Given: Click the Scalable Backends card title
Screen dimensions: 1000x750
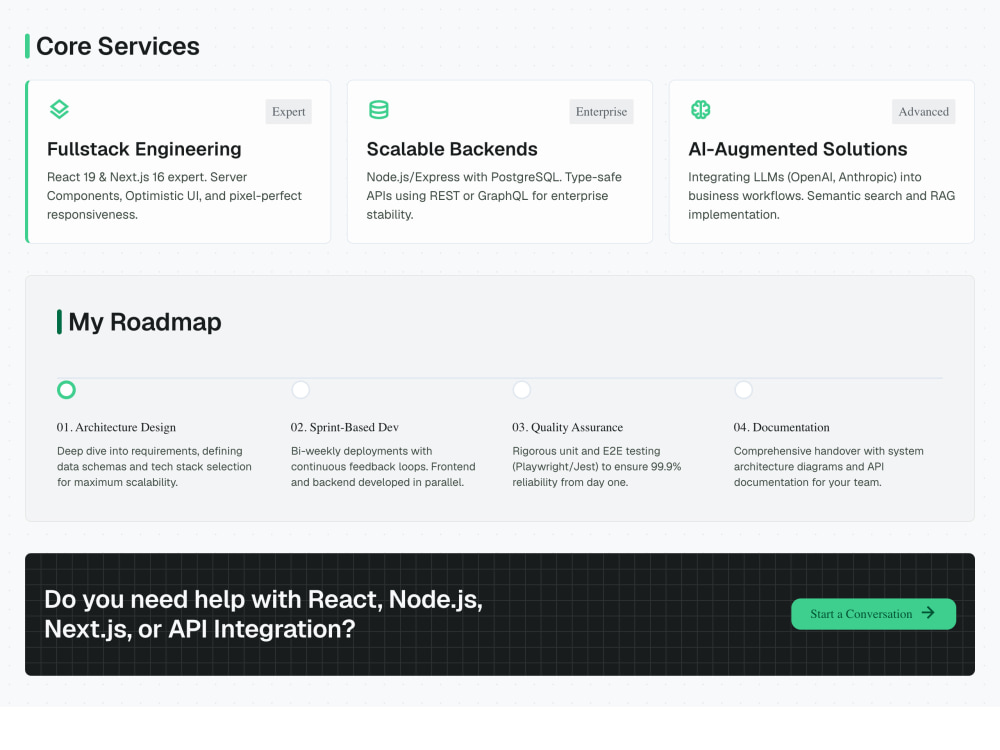Looking at the screenshot, I should tap(452, 149).
